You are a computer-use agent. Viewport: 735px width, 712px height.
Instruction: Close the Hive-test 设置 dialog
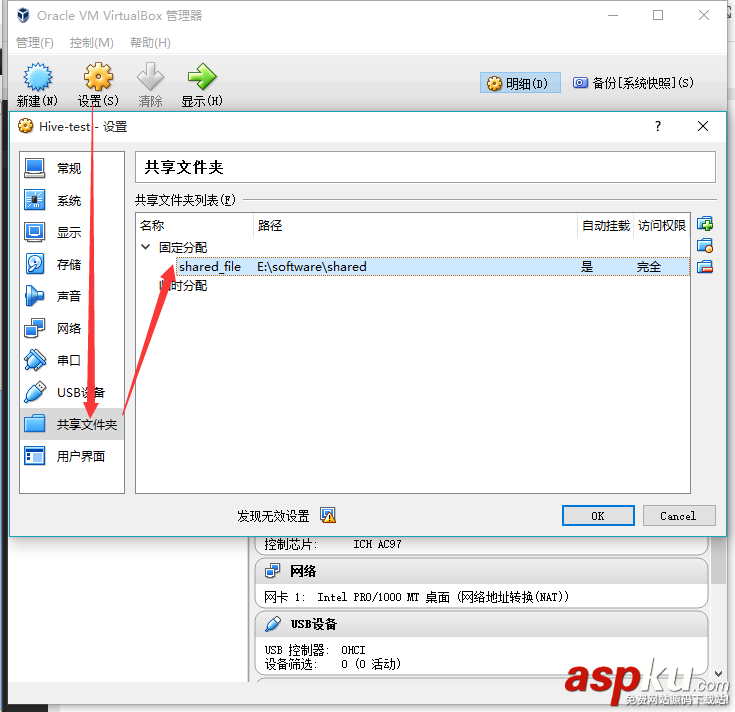point(703,126)
